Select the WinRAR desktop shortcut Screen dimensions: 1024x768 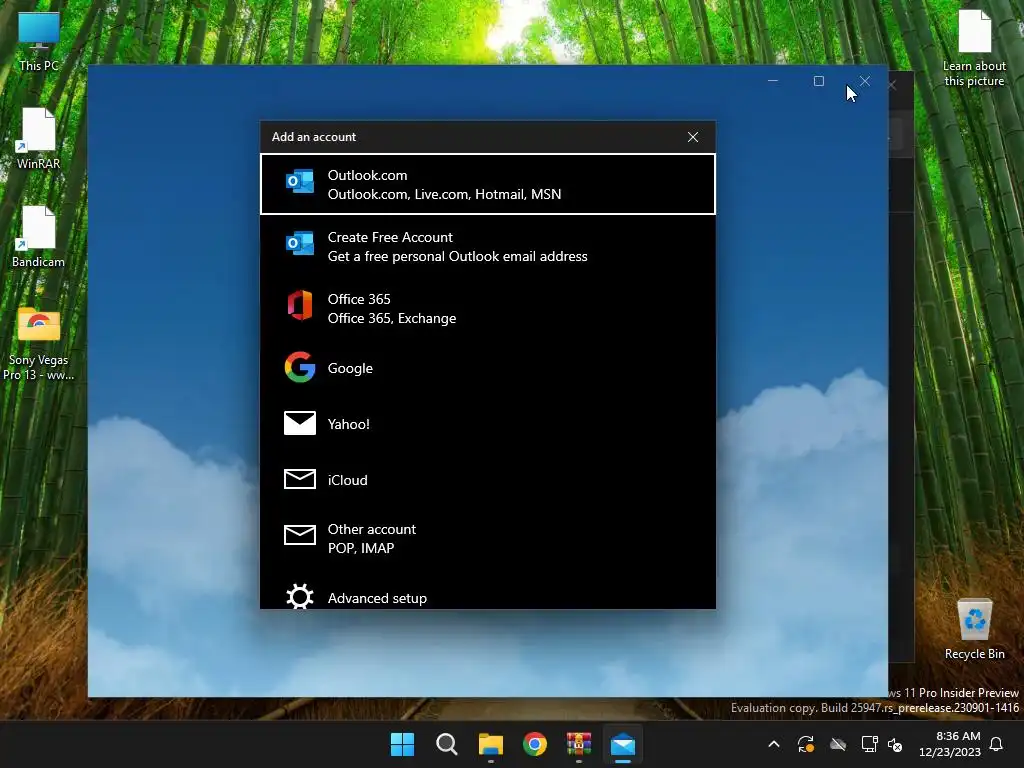[39, 139]
